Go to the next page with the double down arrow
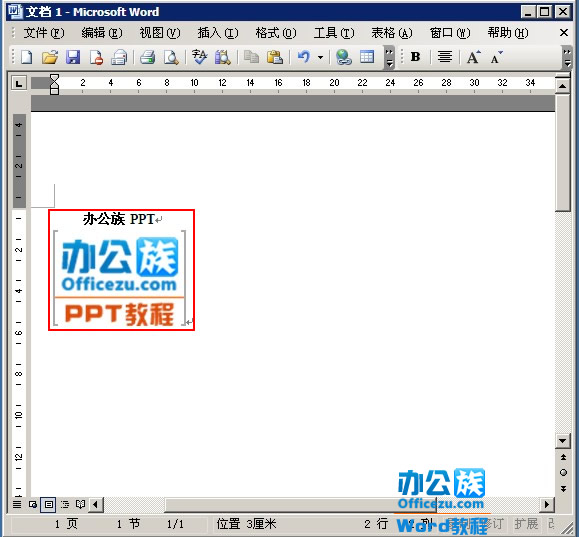579x537 pixels. pyautogui.click(x=563, y=488)
